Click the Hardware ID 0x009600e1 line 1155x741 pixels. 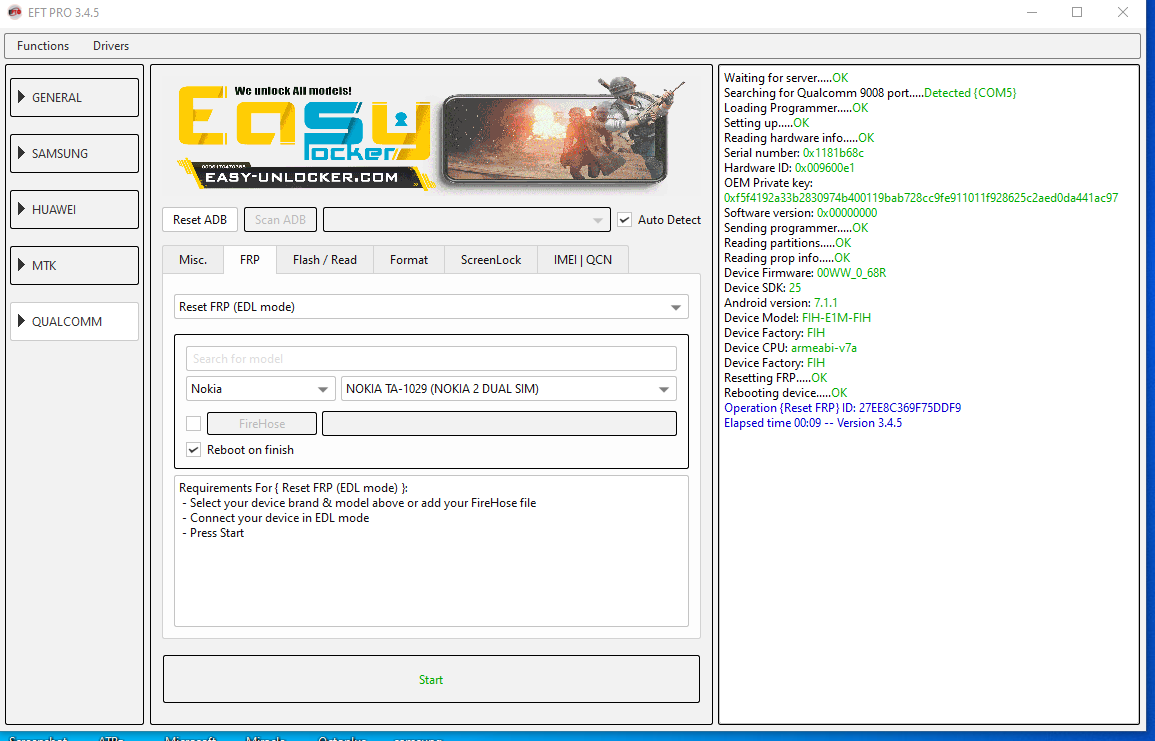(789, 168)
